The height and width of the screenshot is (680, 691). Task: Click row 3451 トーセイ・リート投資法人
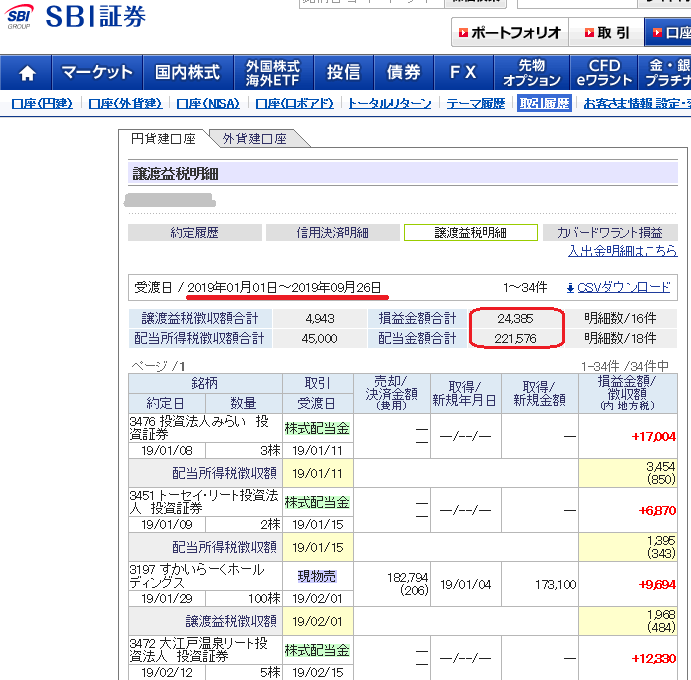pos(204,502)
